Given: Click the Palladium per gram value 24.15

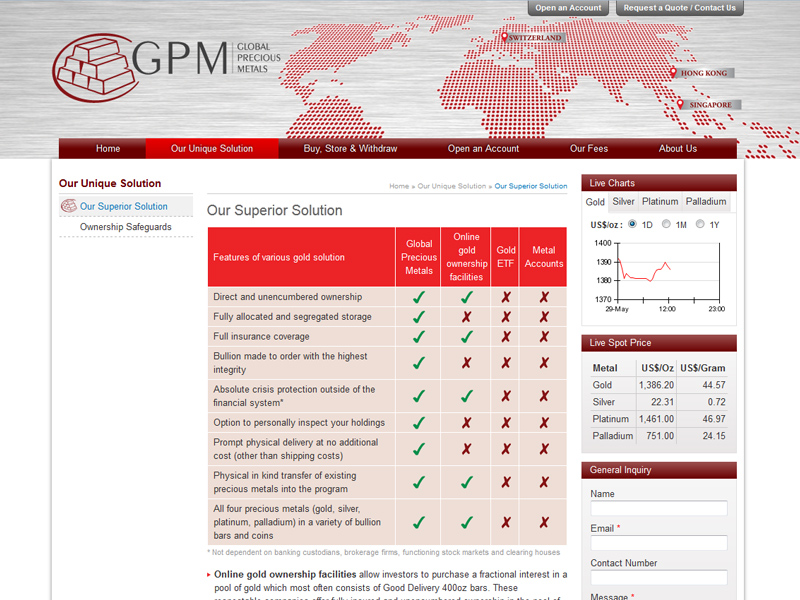Looking at the screenshot, I should click(714, 436).
